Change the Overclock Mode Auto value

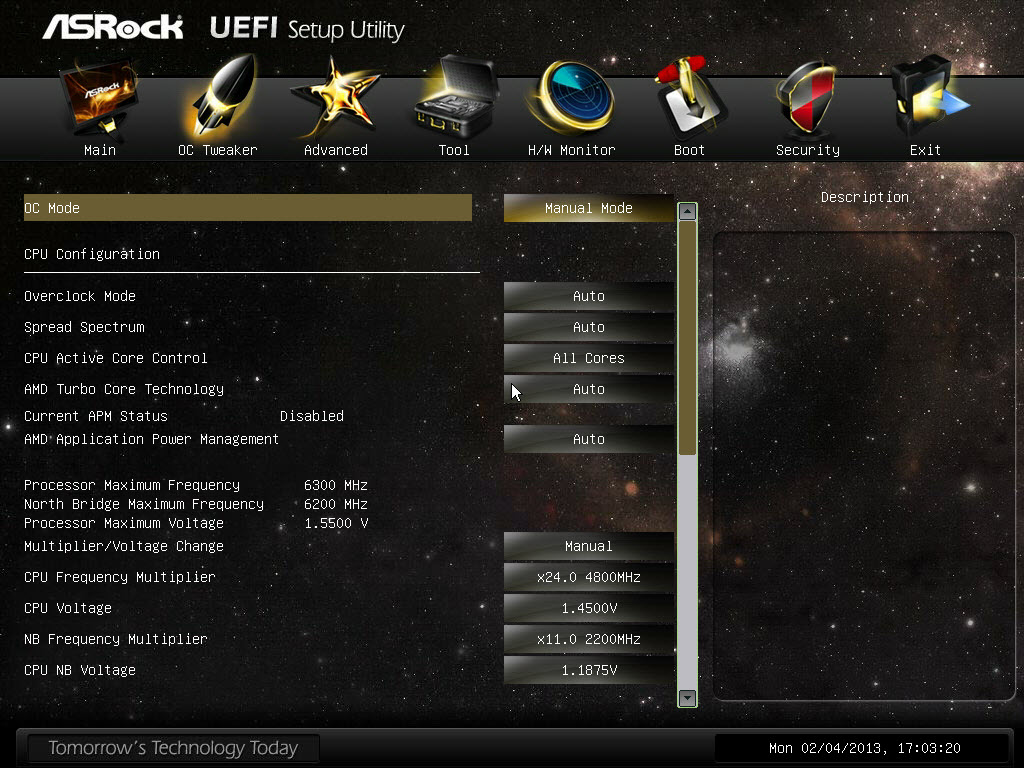588,296
